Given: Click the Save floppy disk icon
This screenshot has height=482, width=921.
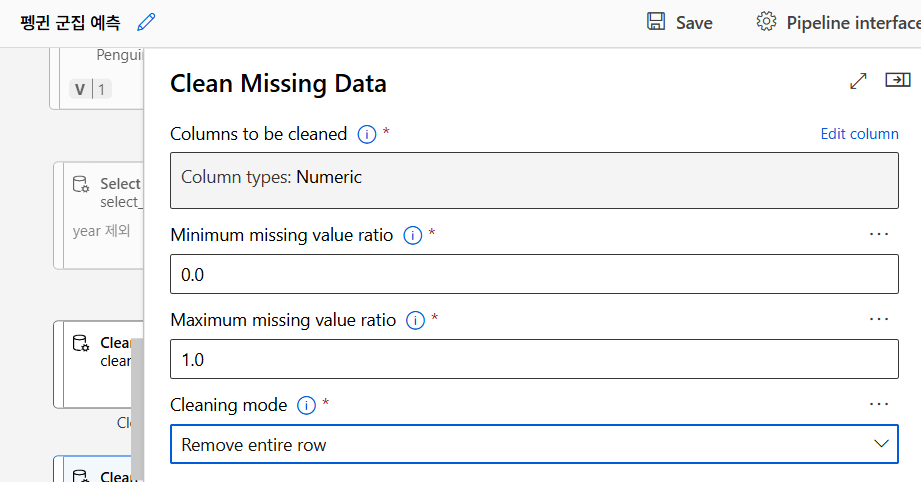Looking at the screenshot, I should [656, 22].
